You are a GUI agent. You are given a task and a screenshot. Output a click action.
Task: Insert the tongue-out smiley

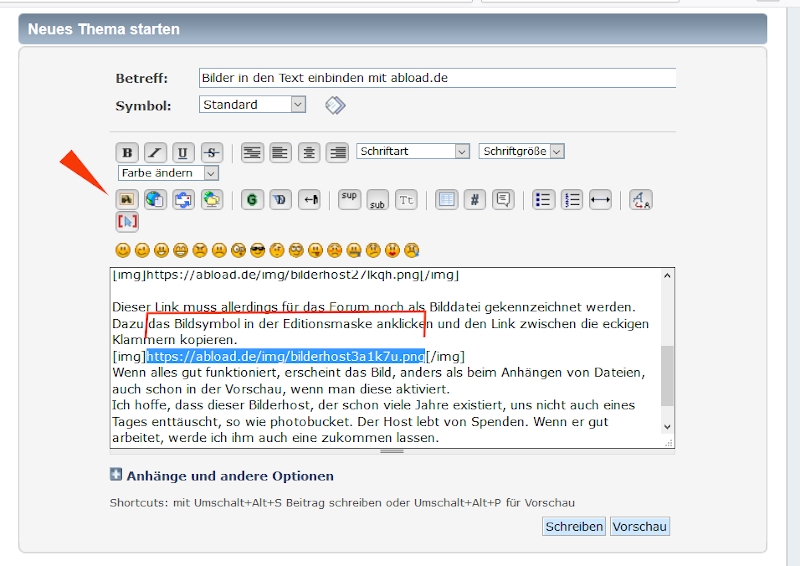coord(315,250)
